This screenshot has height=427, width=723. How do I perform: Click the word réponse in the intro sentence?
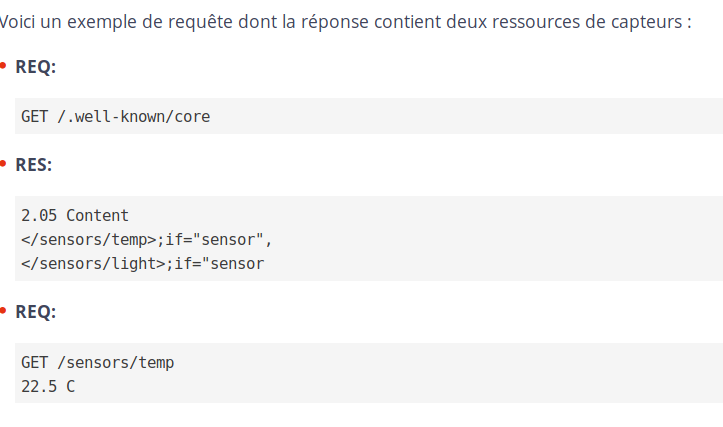click(335, 22)
